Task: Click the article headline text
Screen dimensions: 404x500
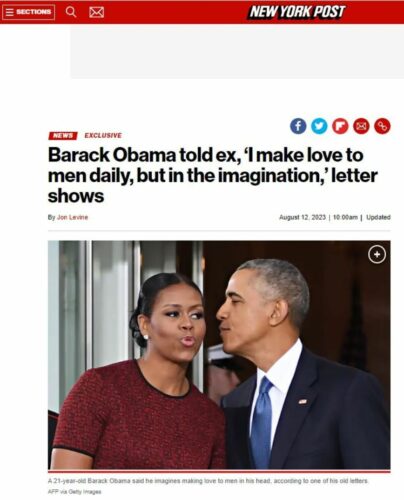Action: 213,175
